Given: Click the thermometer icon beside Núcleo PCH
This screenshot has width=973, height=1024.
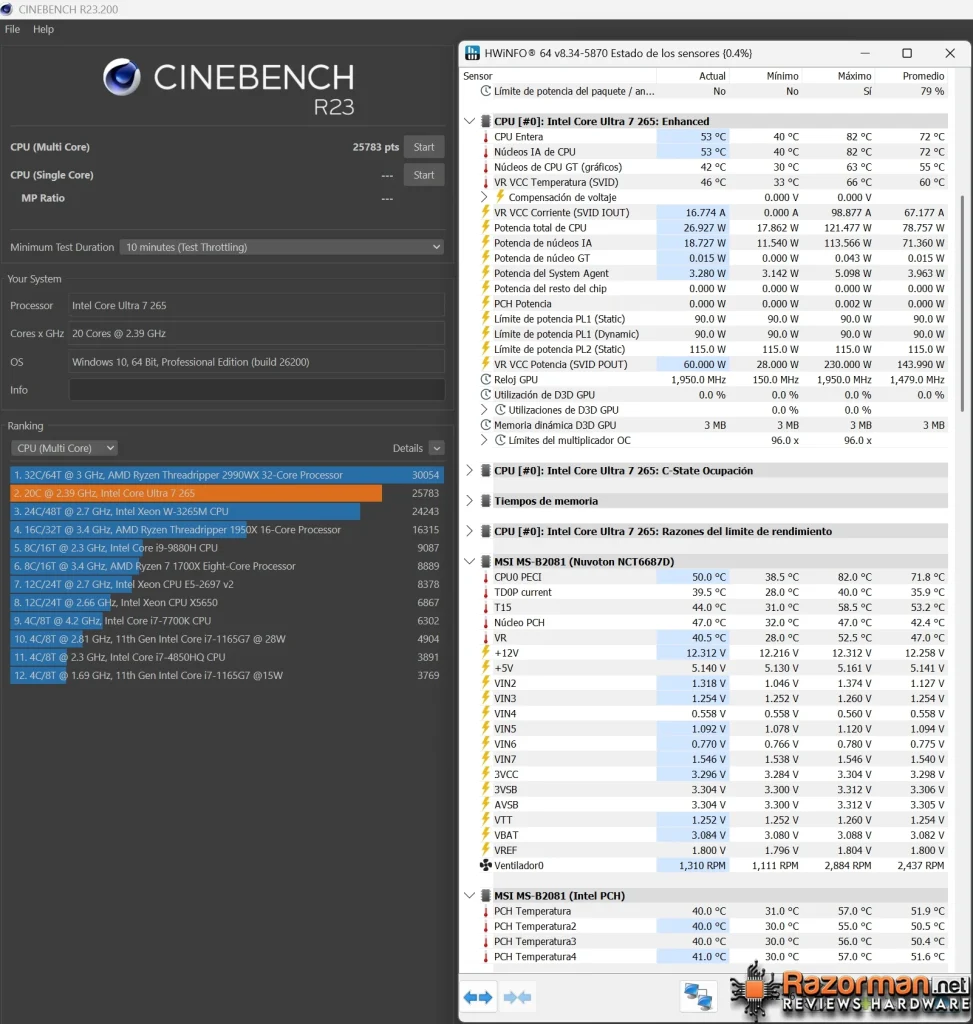Looking at the screenshot, I should (x=486, y=622).
